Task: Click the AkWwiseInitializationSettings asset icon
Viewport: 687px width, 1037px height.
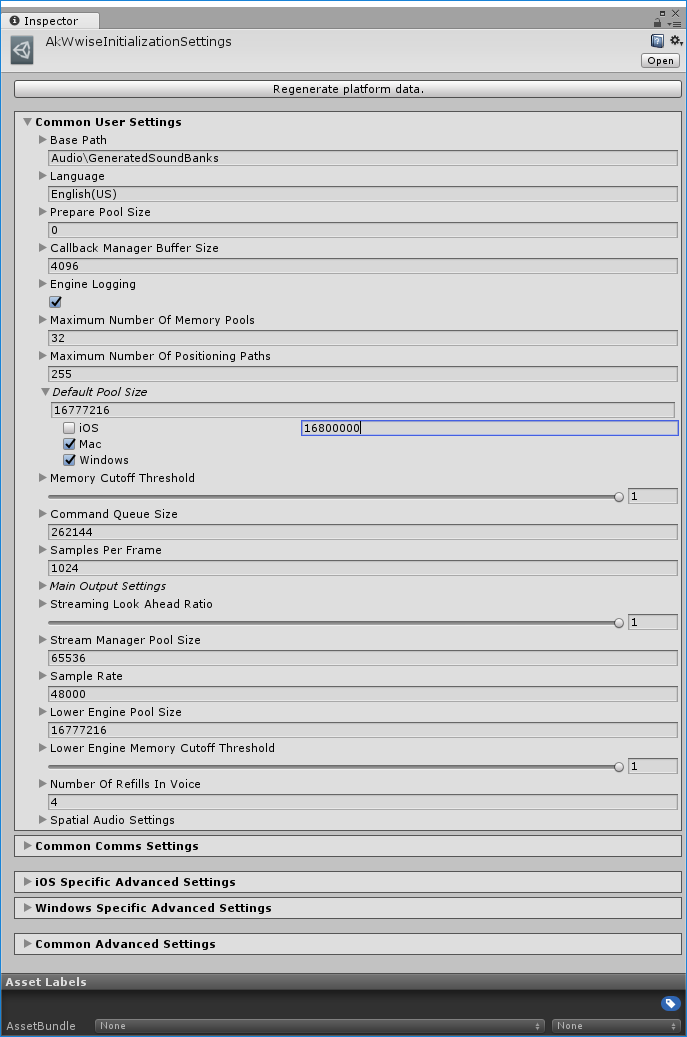Action: coord(22,50)
